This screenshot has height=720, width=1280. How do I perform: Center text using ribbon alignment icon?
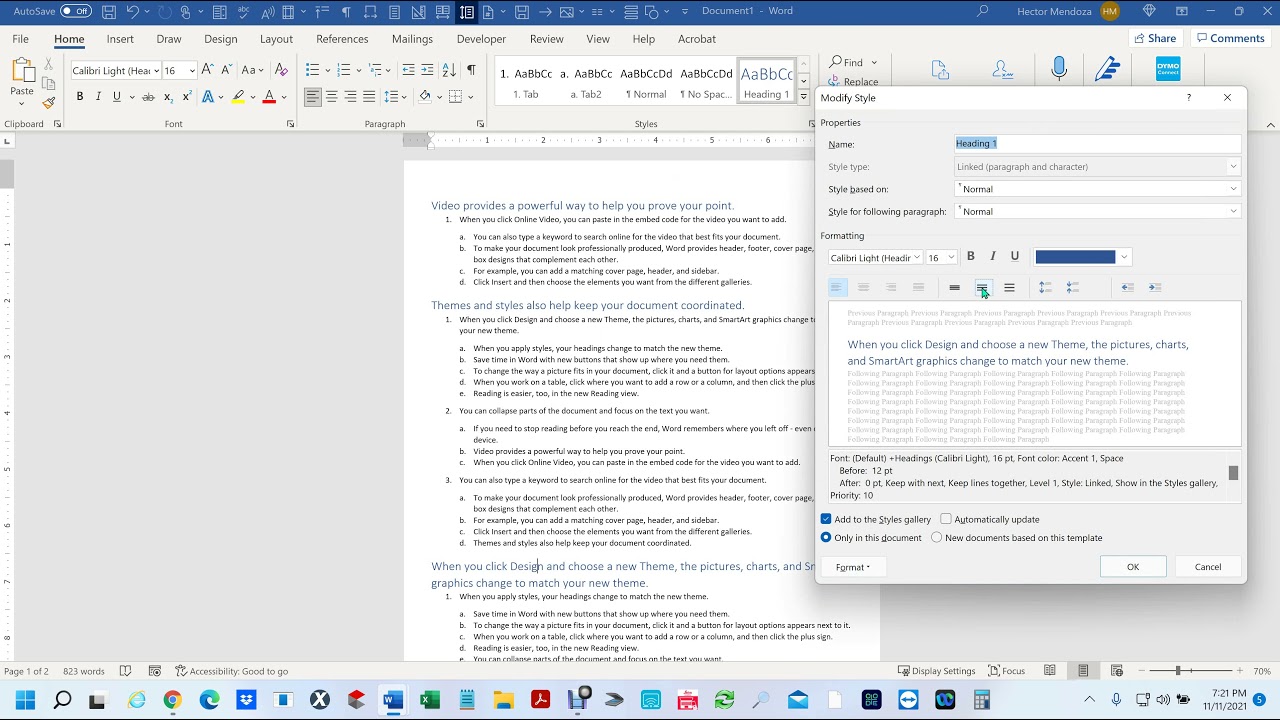point(331,97)
